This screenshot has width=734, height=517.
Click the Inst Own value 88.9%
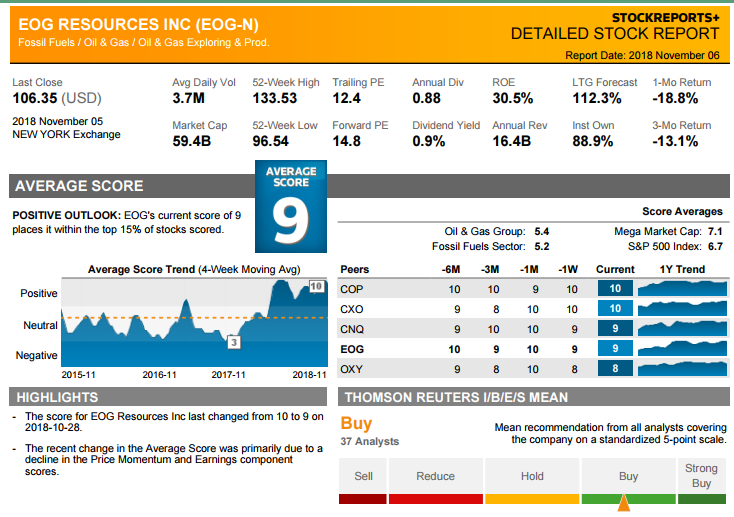tap(593, 141)
